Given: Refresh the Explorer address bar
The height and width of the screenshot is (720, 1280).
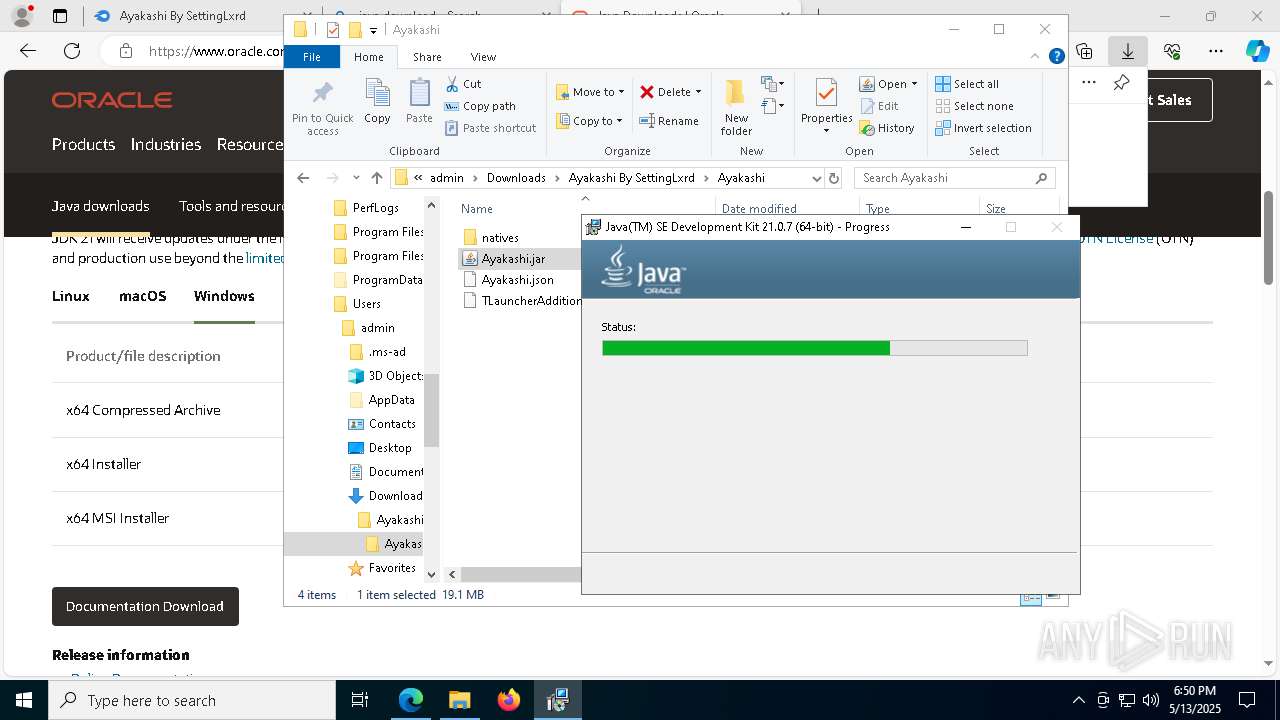Looking at the screenshot, I should point(834,178).
